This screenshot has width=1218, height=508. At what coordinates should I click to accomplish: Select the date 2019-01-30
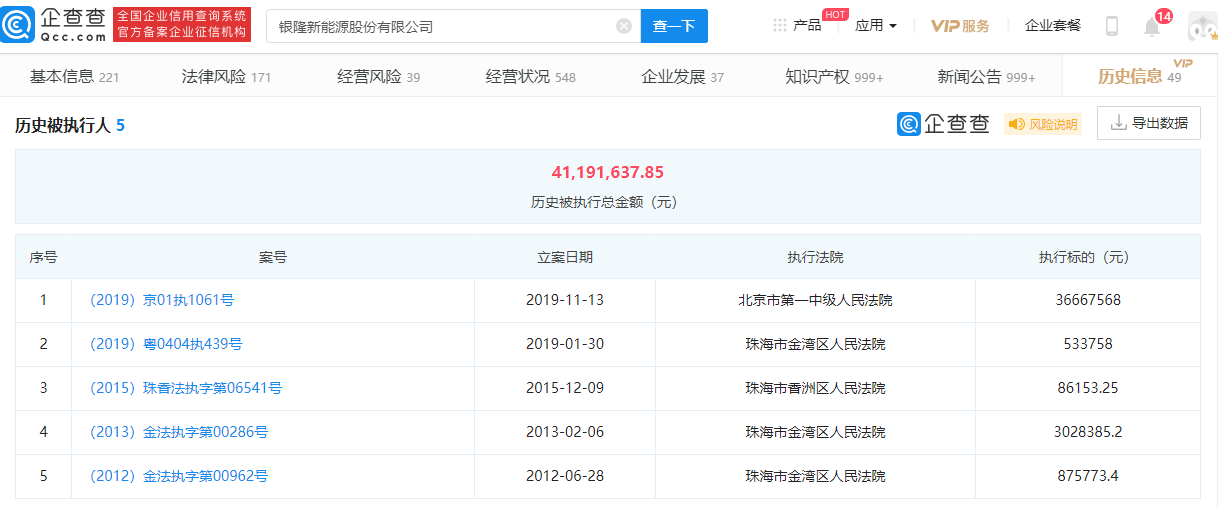click(565, 344)
